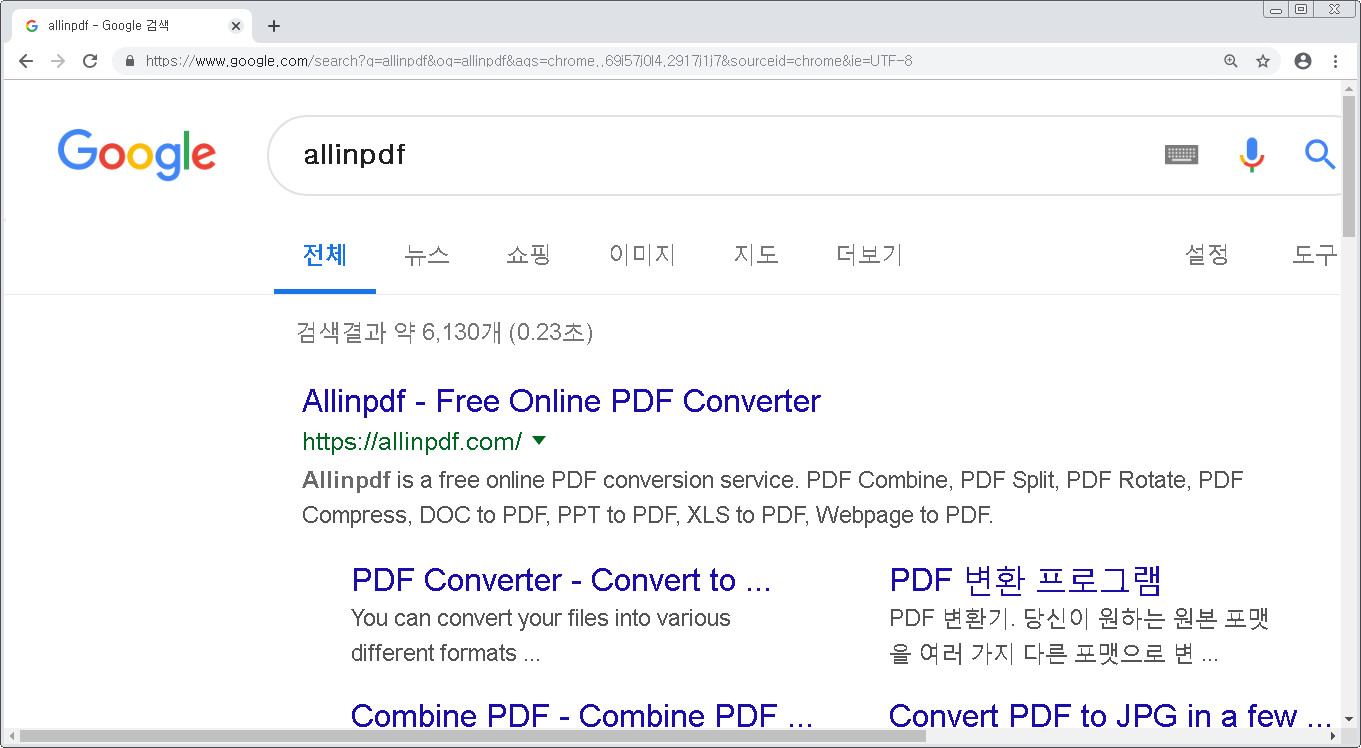Click the scrollbar up arrow

coord(1350,89)
